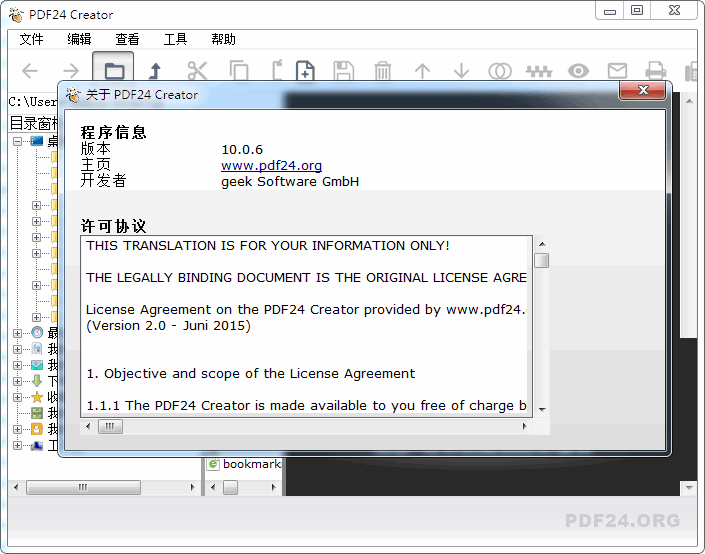Open the 编辑 menu
705x554 pixels.
pyautogui.click(x=79, y=40)
